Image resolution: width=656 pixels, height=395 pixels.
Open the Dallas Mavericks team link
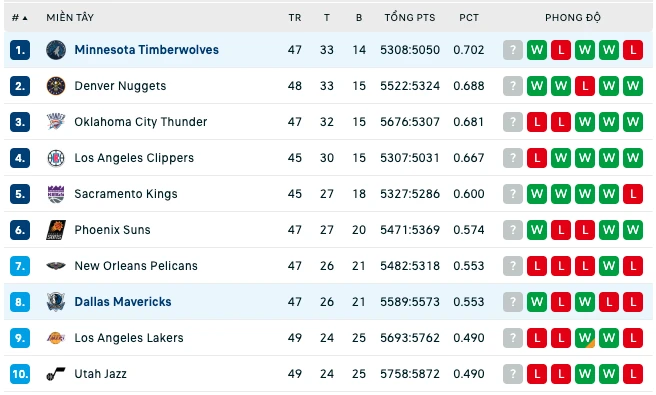[x=123, y=302]
